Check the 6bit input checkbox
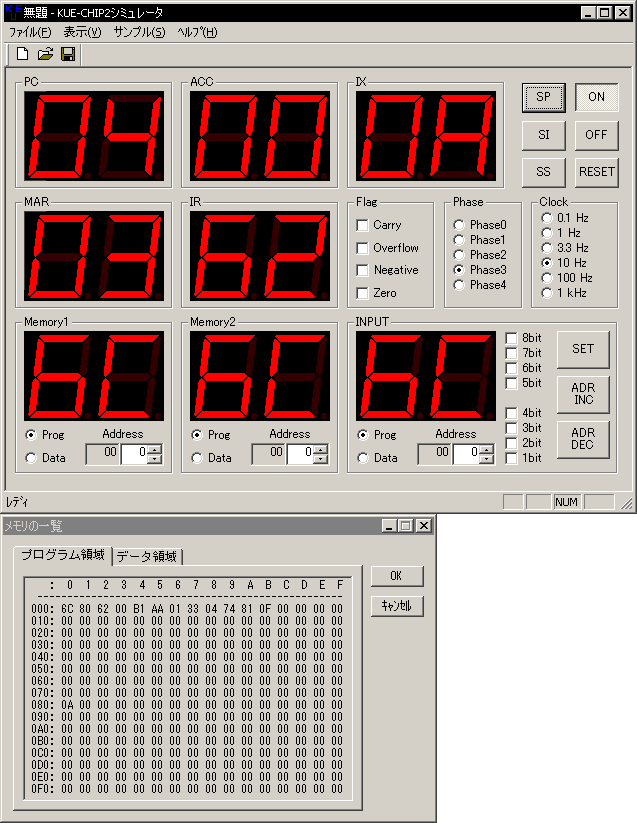Viewport: 637px width, 823px height. [x=511, y=368]
